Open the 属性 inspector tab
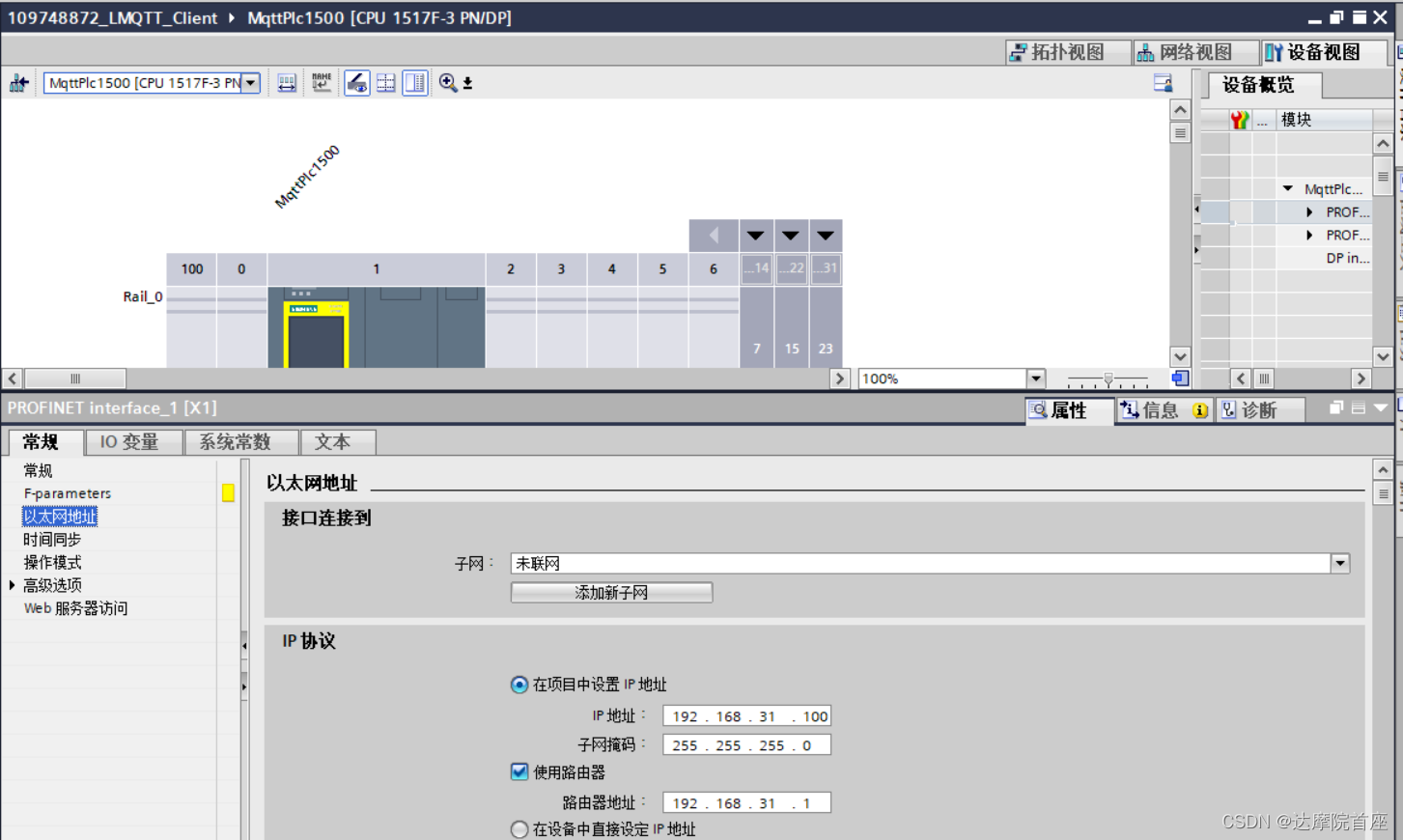Viewport: 1403px width, 840px height. [1069, 410]
